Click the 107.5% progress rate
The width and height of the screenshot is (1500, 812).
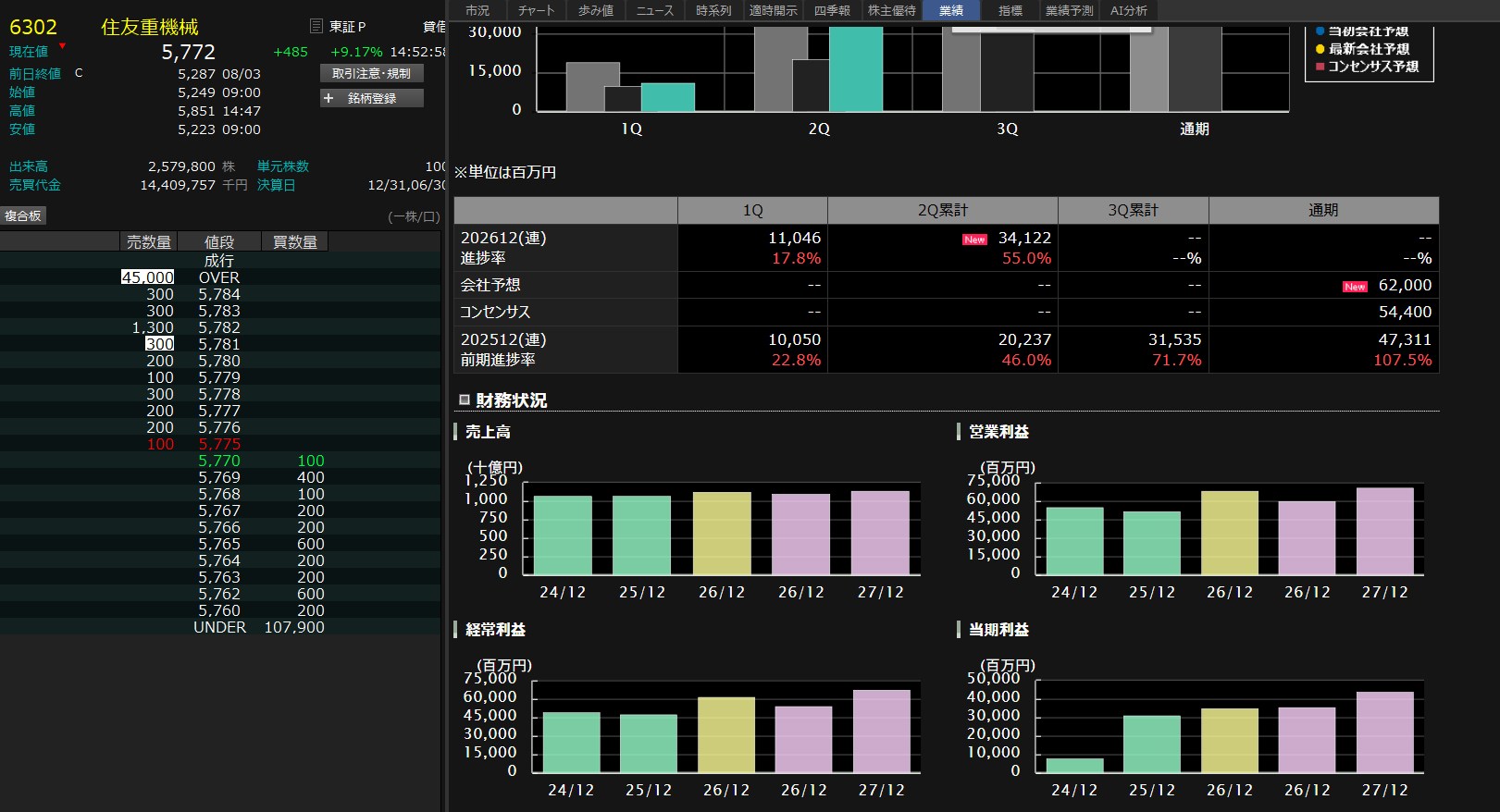(x=1402, y=360)
